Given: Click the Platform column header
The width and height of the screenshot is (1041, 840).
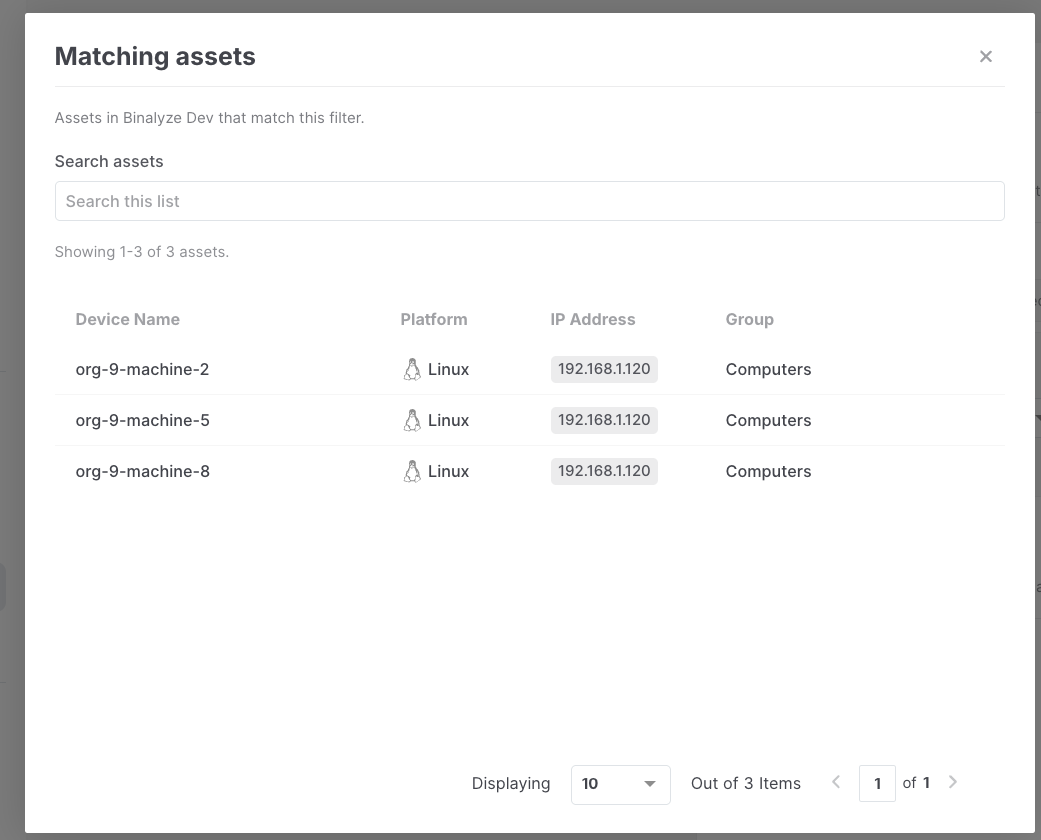Looking at the screenshot, I should tap(434, 319).
